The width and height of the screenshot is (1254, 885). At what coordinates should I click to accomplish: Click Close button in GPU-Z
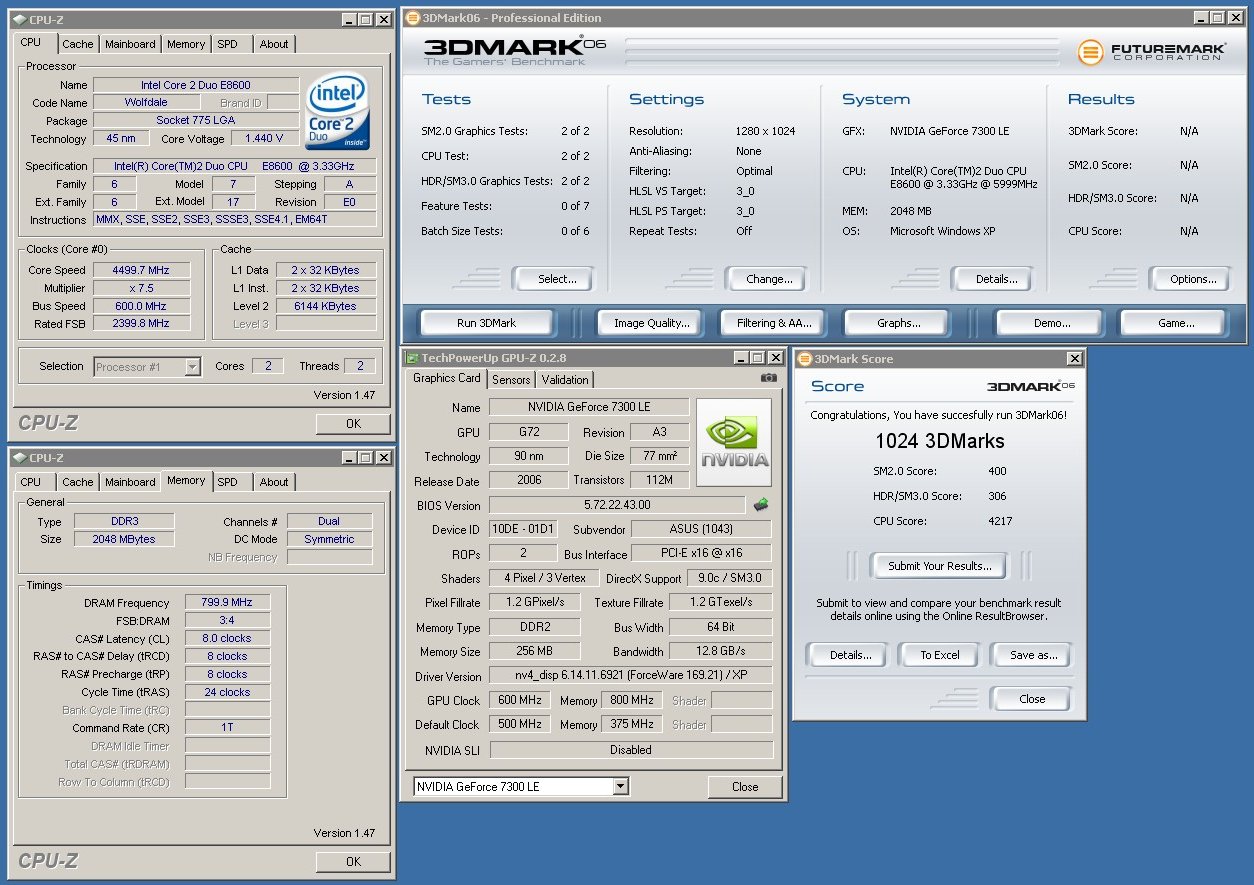tap(745, 787)
